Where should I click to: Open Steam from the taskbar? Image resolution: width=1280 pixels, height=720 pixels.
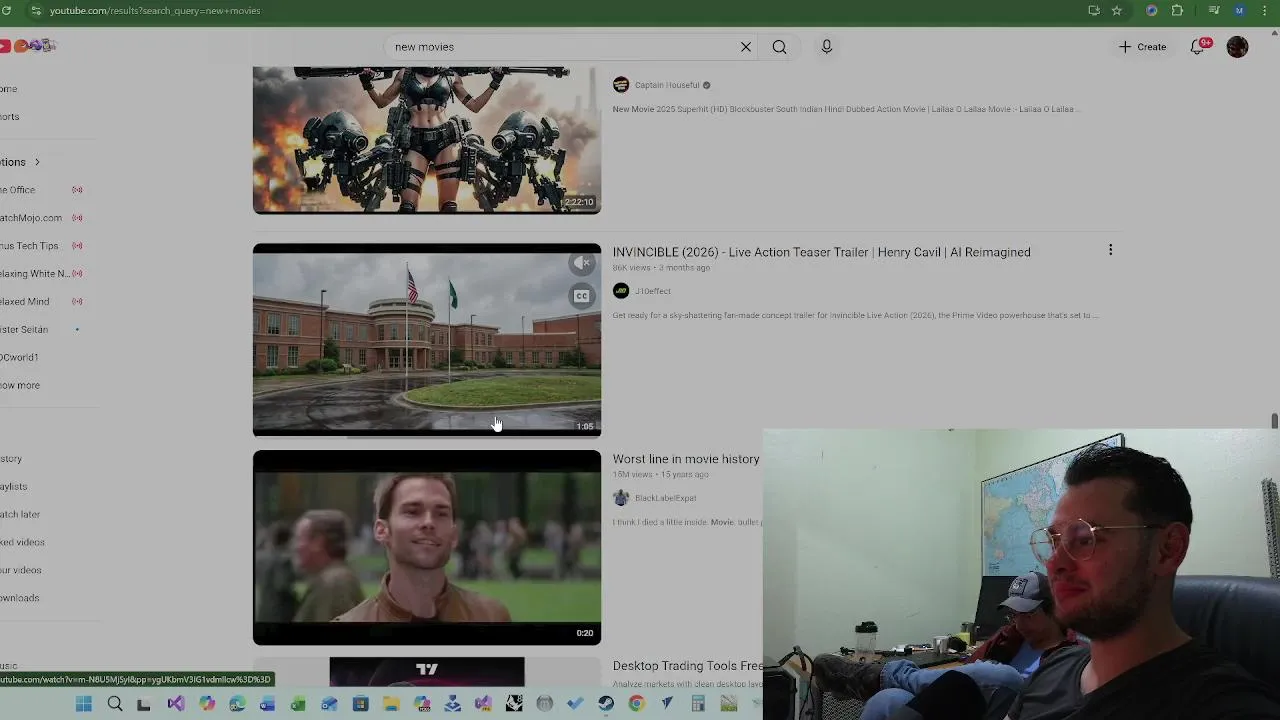tap(606, 704)
